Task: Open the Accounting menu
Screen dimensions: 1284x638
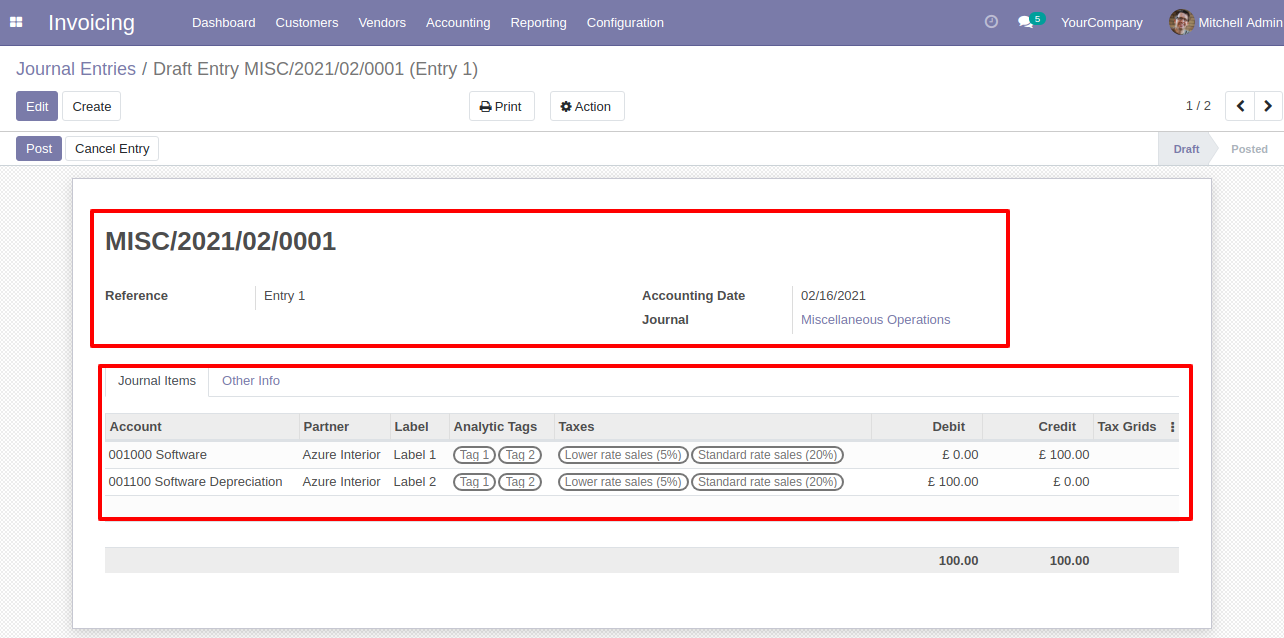Action: pos(457,22)
